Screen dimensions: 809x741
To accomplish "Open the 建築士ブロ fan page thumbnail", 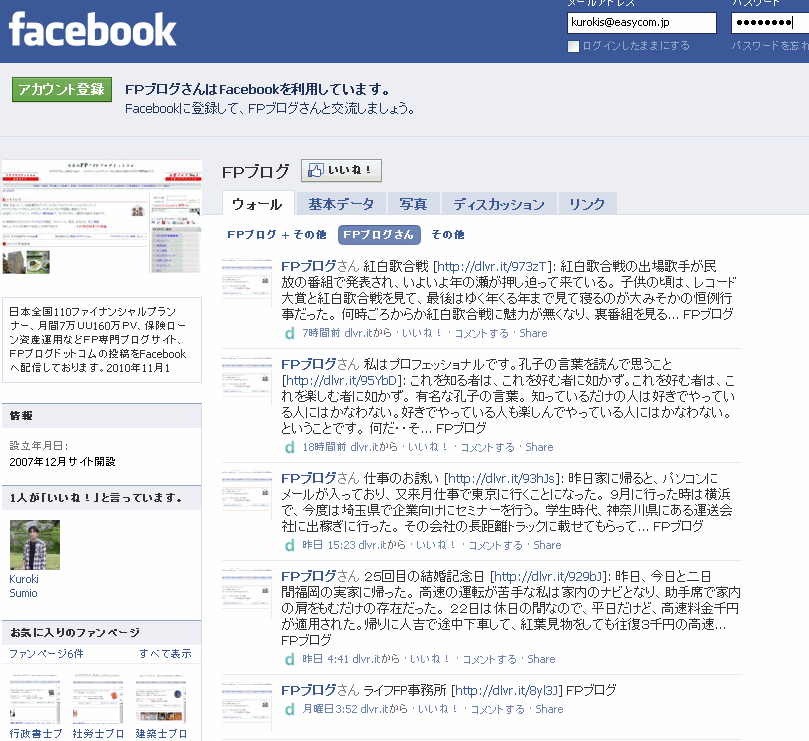I will [x=160, y=699].
